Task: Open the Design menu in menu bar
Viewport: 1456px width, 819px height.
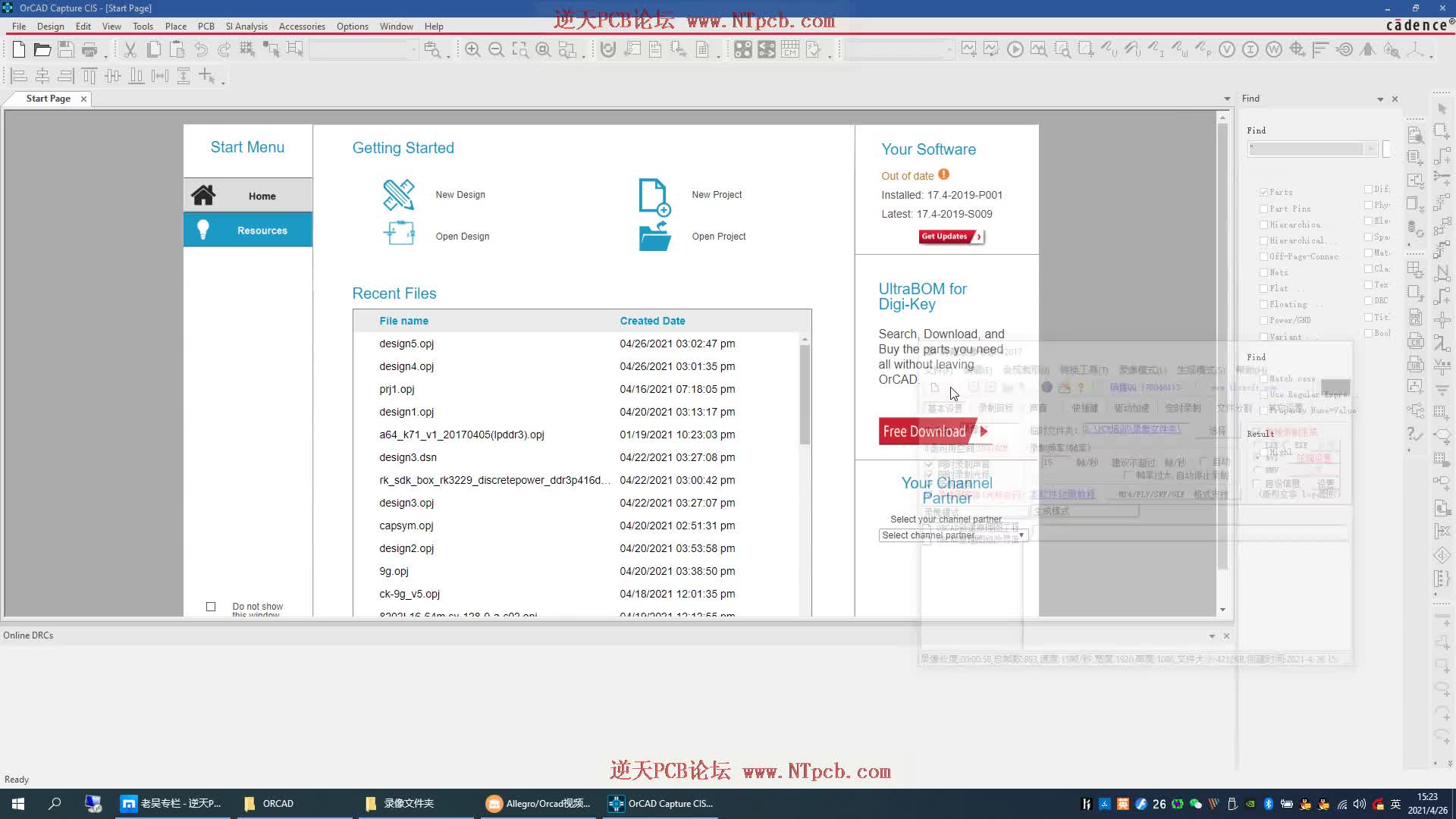Action: point(50,26)
